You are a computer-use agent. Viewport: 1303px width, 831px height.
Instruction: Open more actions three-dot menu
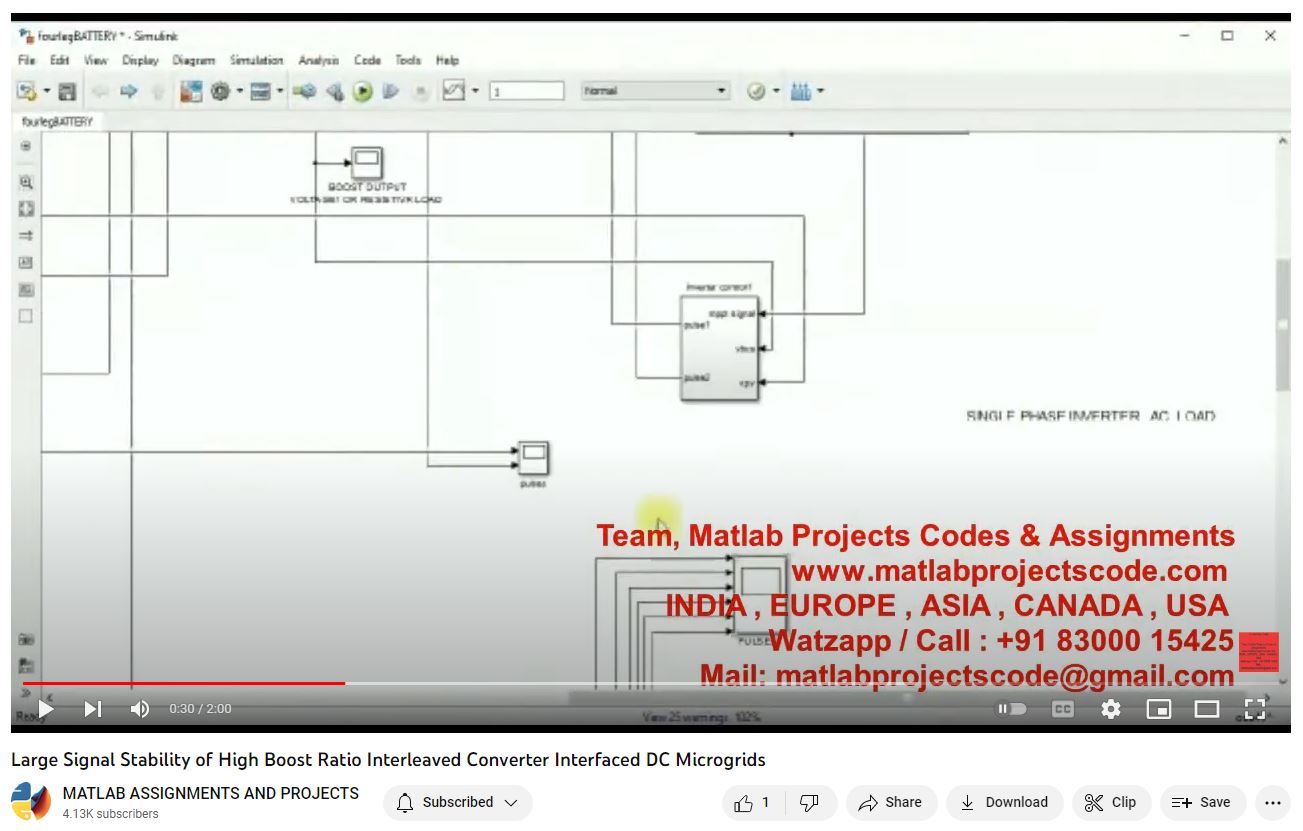(1272, 802)
